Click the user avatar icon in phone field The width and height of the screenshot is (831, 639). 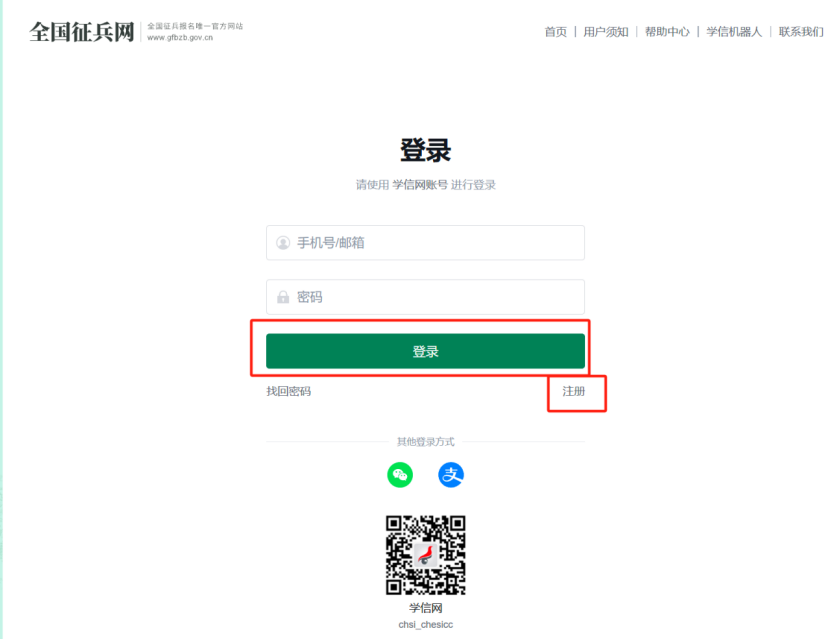click(x=283, y=243)
